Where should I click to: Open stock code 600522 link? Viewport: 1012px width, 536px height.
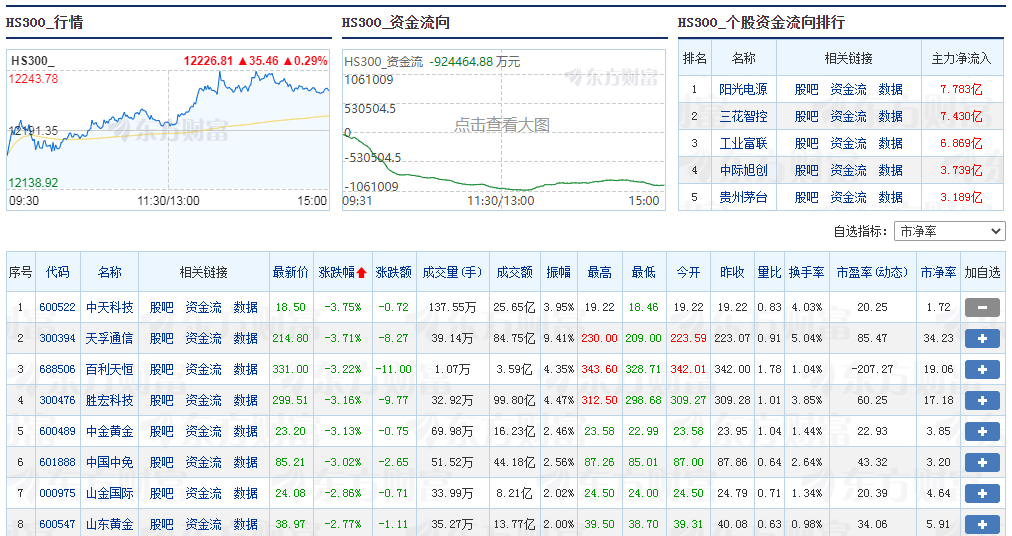click(57, 307)
